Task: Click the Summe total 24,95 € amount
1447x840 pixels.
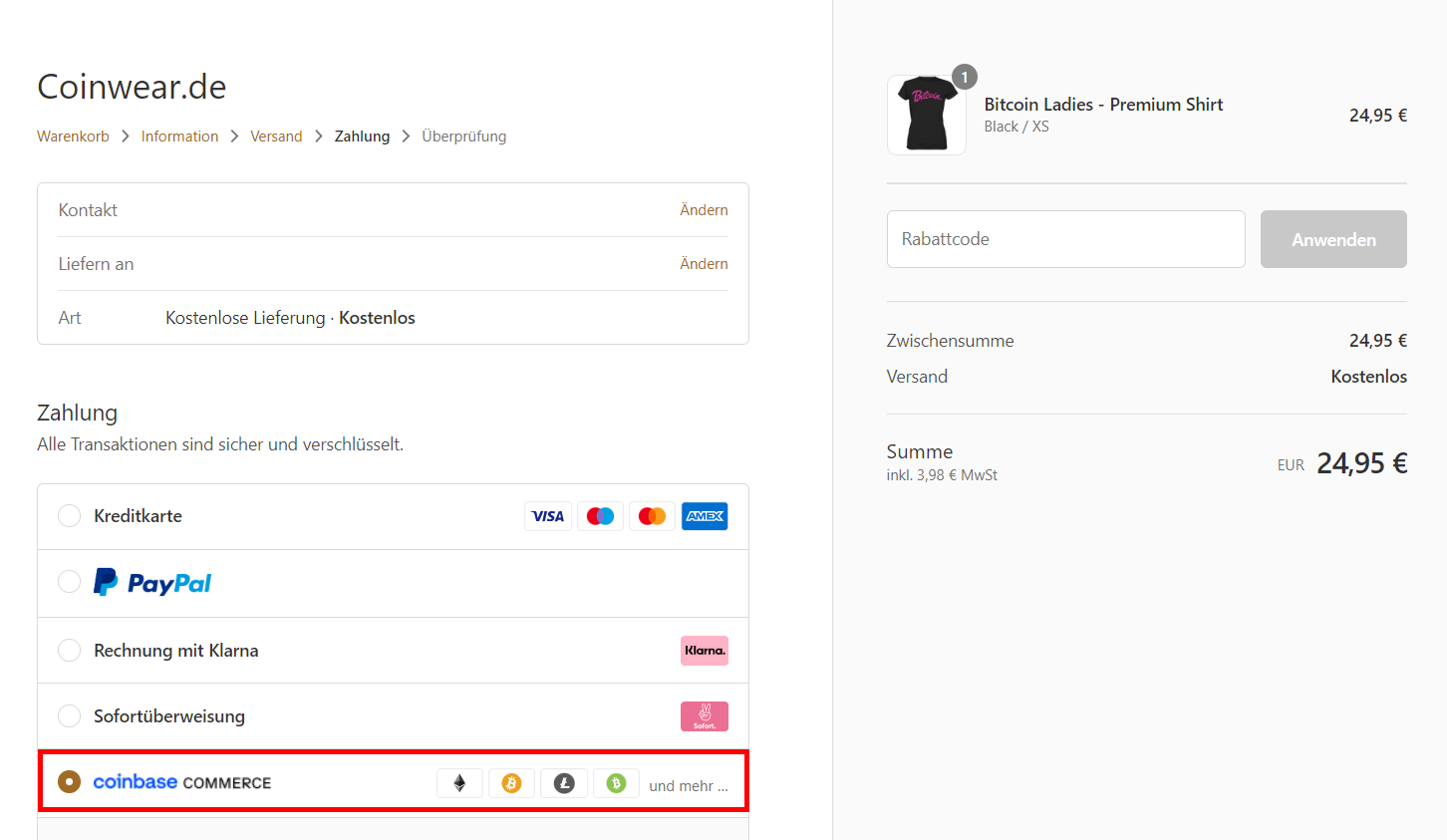Action: pyautogui.click(x=1361, y=463)
